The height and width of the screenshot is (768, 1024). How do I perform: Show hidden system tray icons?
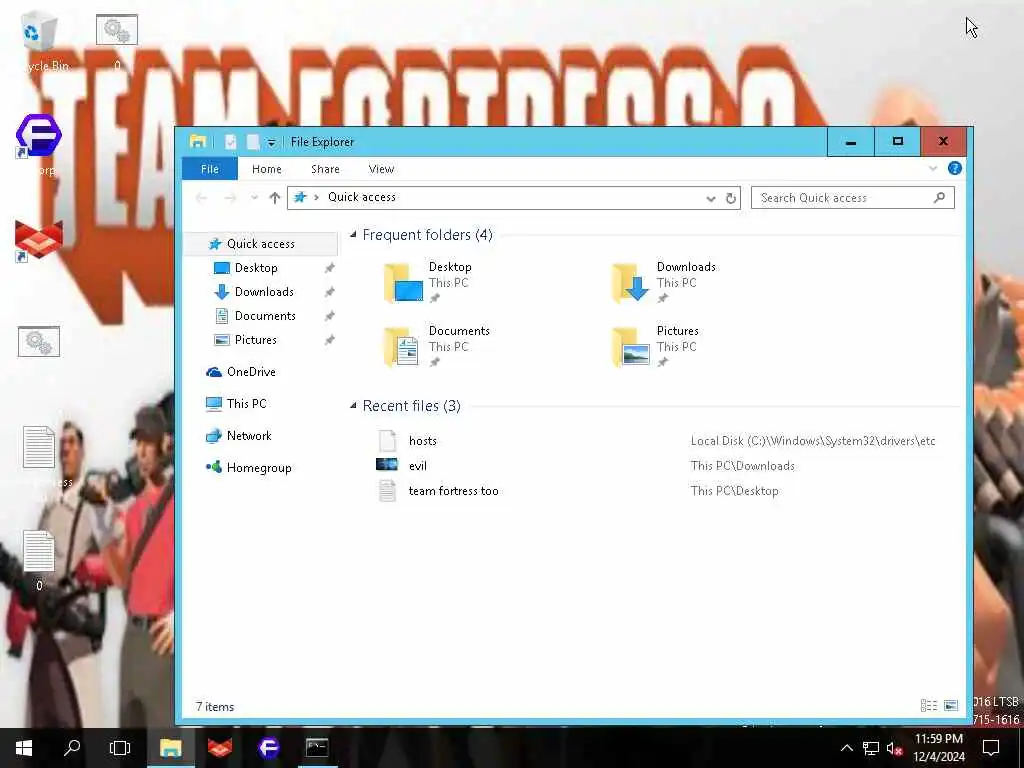tap(846, 748)
